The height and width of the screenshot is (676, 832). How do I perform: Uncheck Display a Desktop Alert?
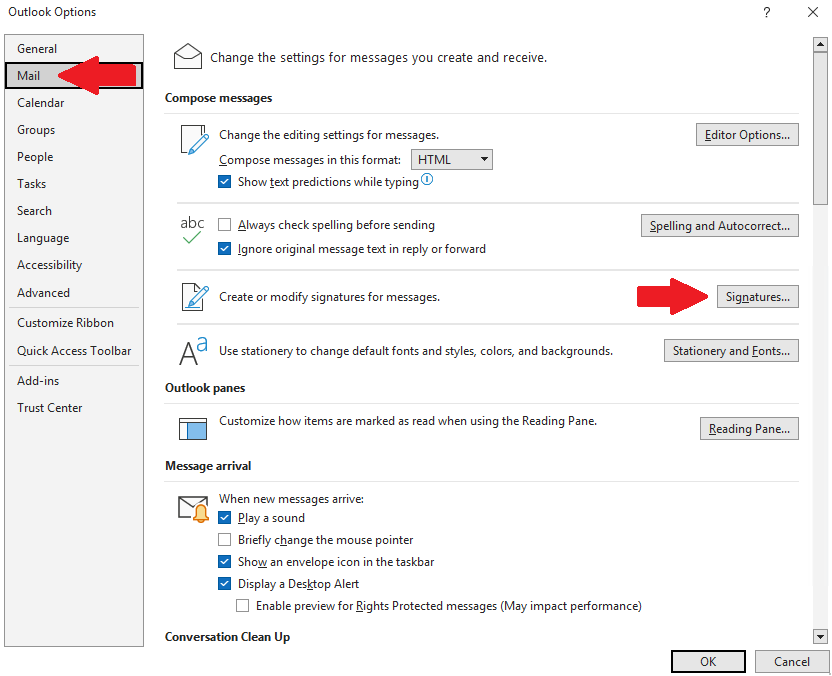coord(224,584)
